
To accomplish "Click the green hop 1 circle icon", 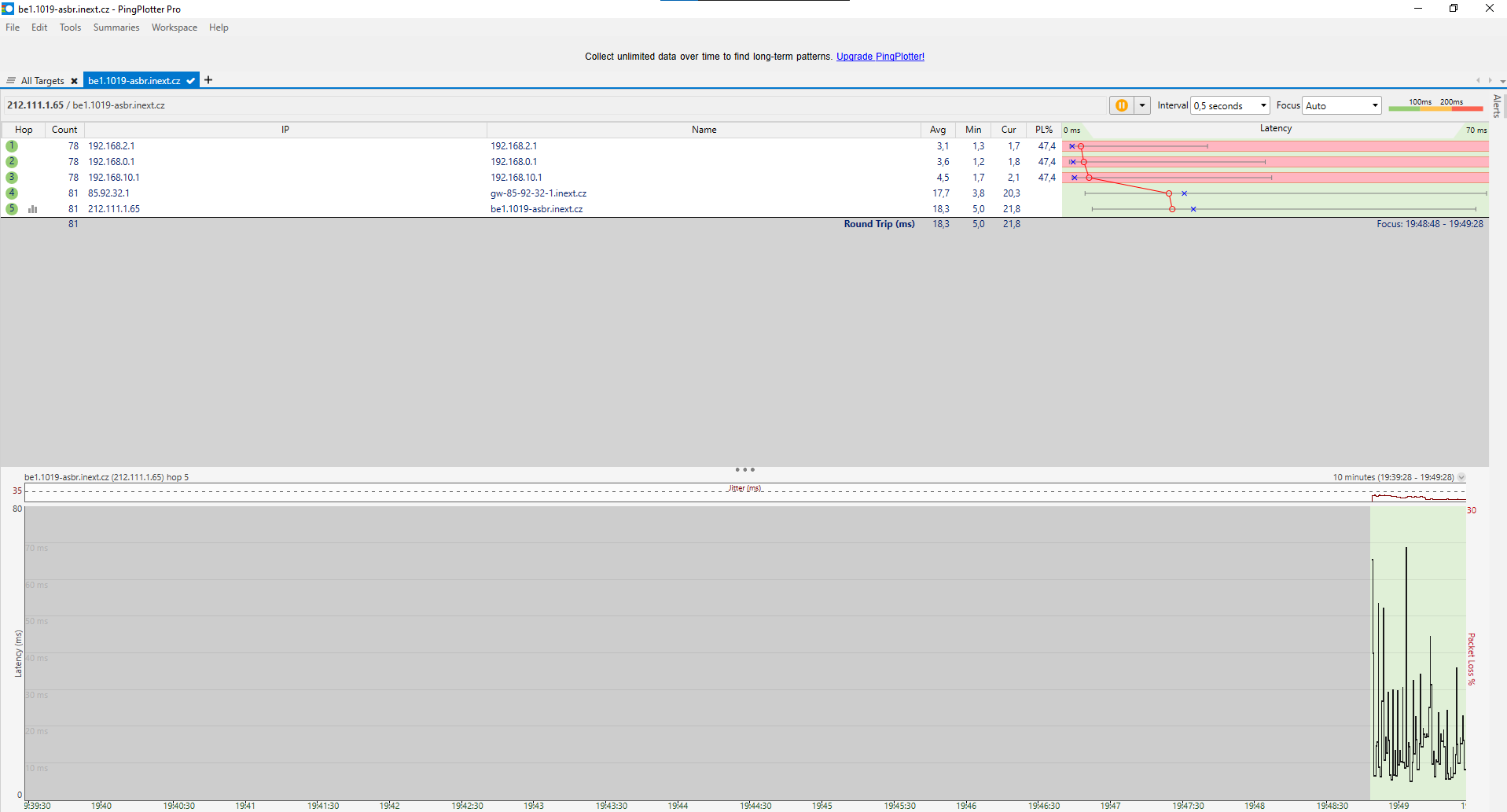I will pyautogui.click(x=12, y=146).
